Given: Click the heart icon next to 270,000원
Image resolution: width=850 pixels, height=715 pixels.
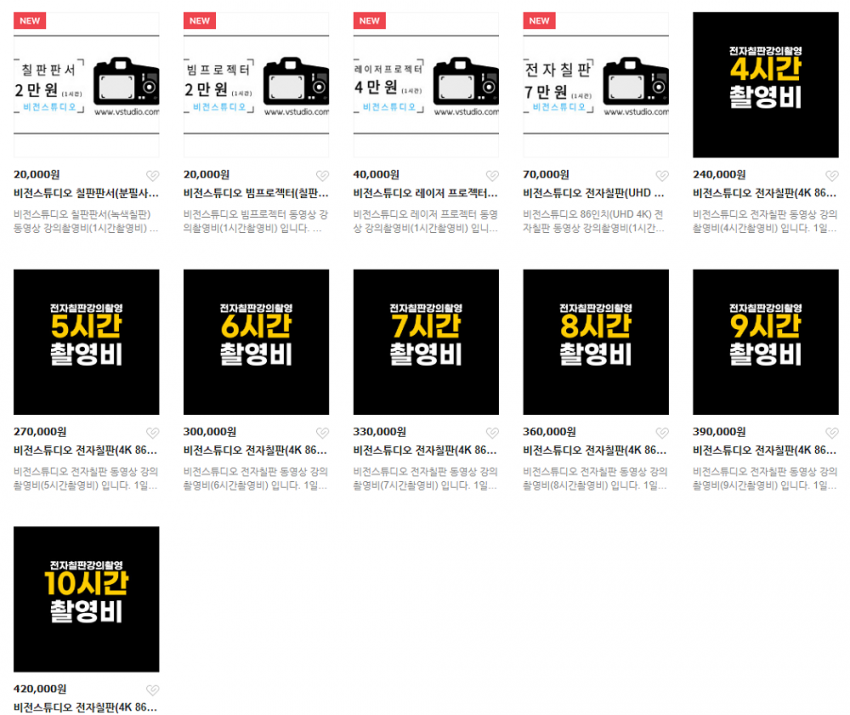Looking at the screenshot, I should point(152,433).
